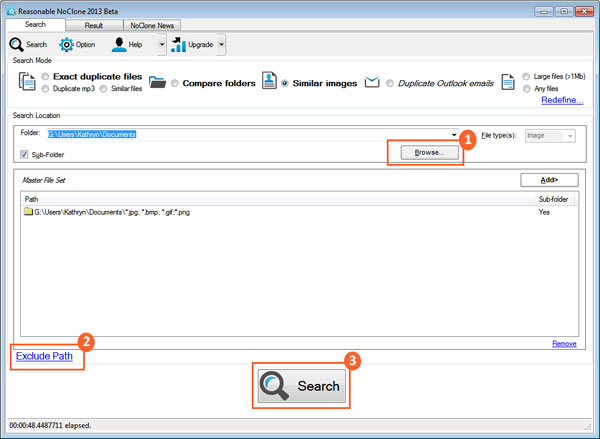Click the Upgrade chart icon
Screen dimensions: 600x439
pos(178,44)
